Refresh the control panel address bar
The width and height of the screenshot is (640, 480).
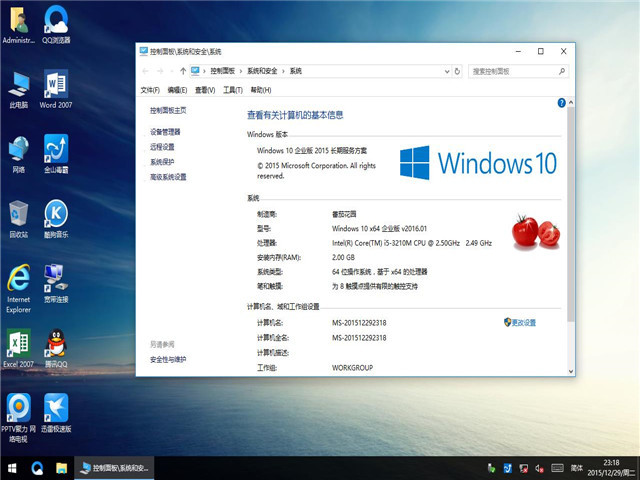pyautogui.click(x=459, y=71)
